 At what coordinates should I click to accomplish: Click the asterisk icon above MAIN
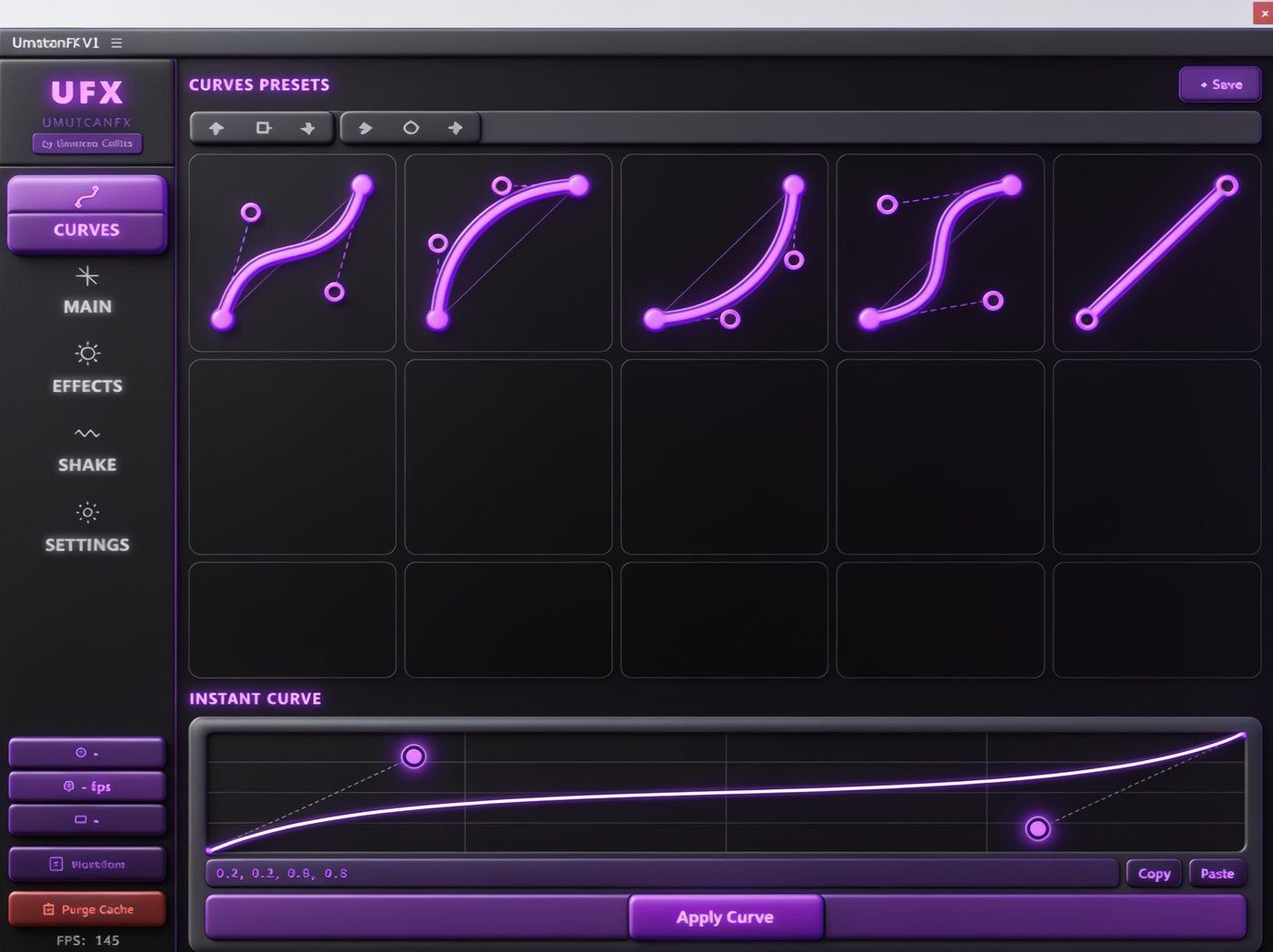coord(87,276)
